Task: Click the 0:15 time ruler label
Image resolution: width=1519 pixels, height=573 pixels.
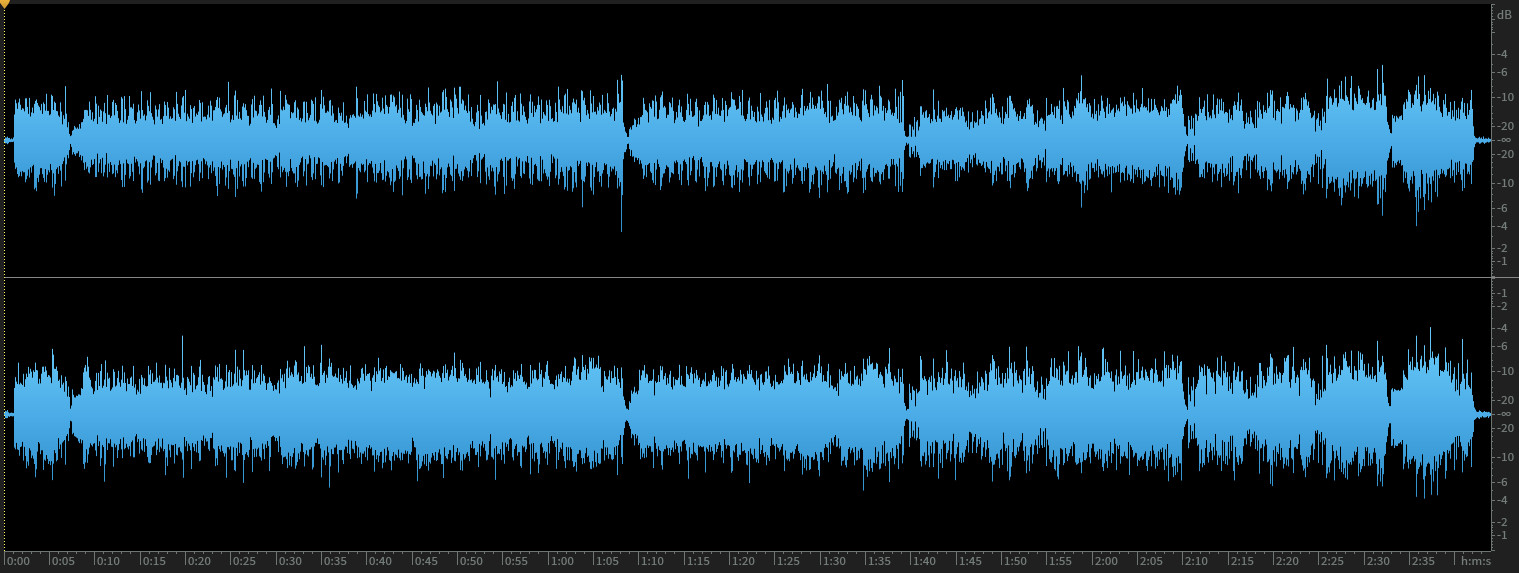Action: coord(154,561)
